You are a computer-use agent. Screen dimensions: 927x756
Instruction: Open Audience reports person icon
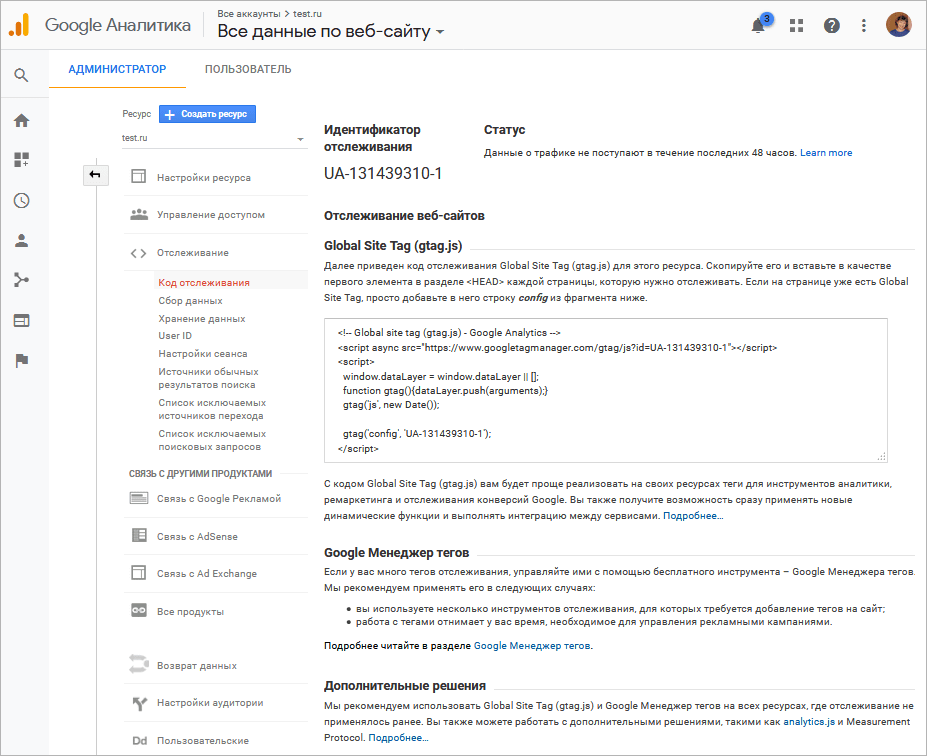point(21,241)
